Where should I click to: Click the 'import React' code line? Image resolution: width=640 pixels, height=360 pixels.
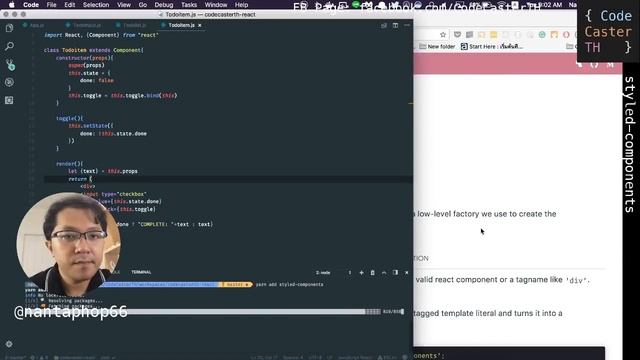(101, 35)
